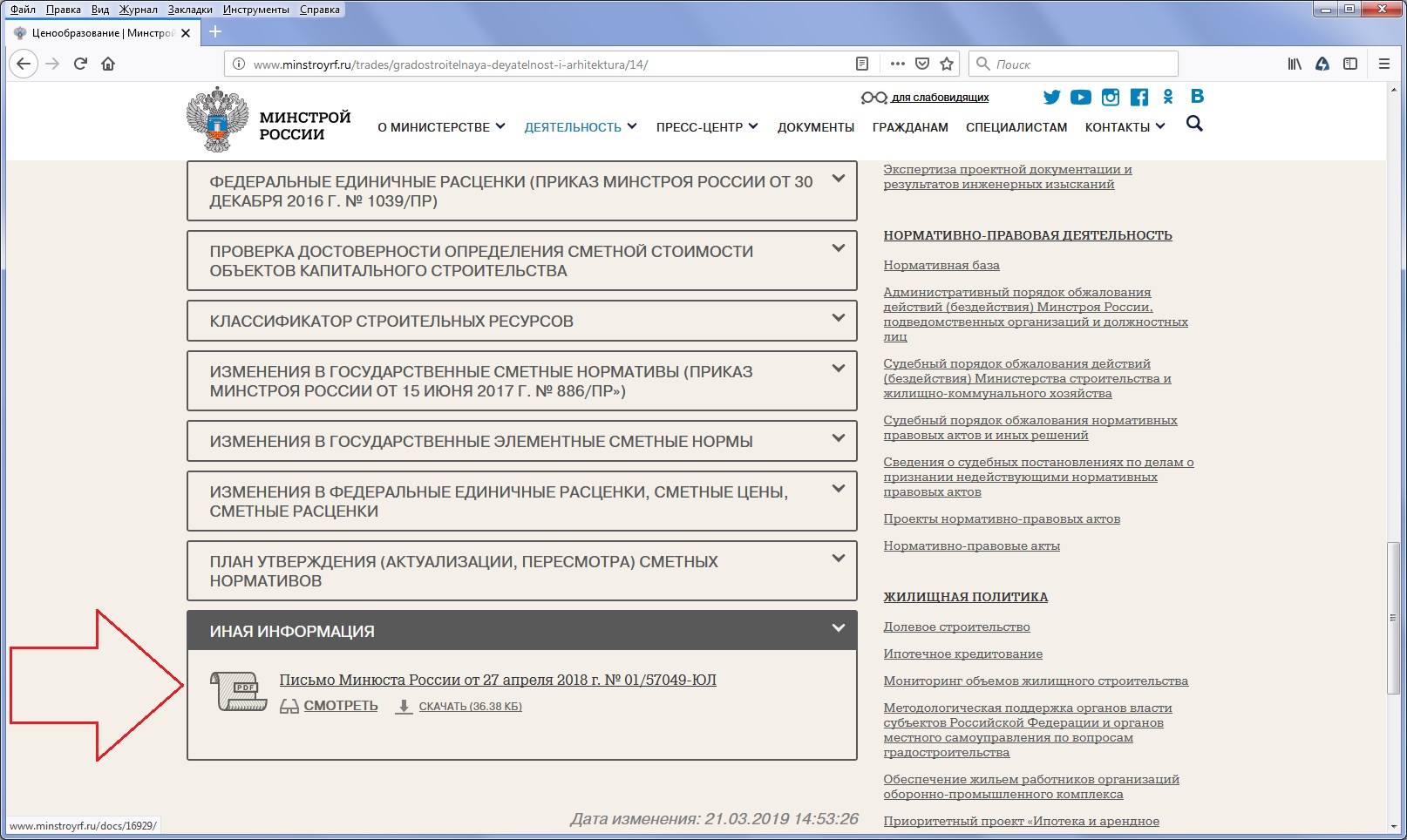
Task: Open the YouTube channel icon
Action: [x=1080, y=98]
